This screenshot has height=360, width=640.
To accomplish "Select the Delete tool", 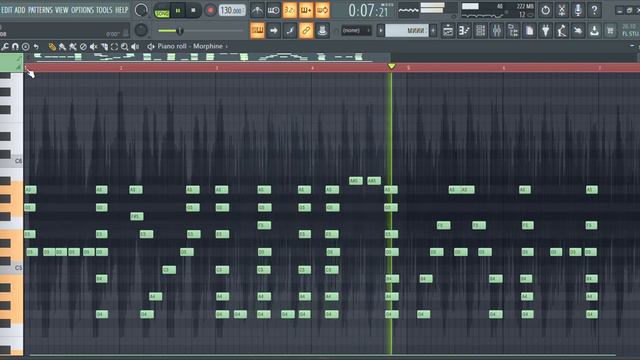I will pyautogui.click(x=83, y=47).
